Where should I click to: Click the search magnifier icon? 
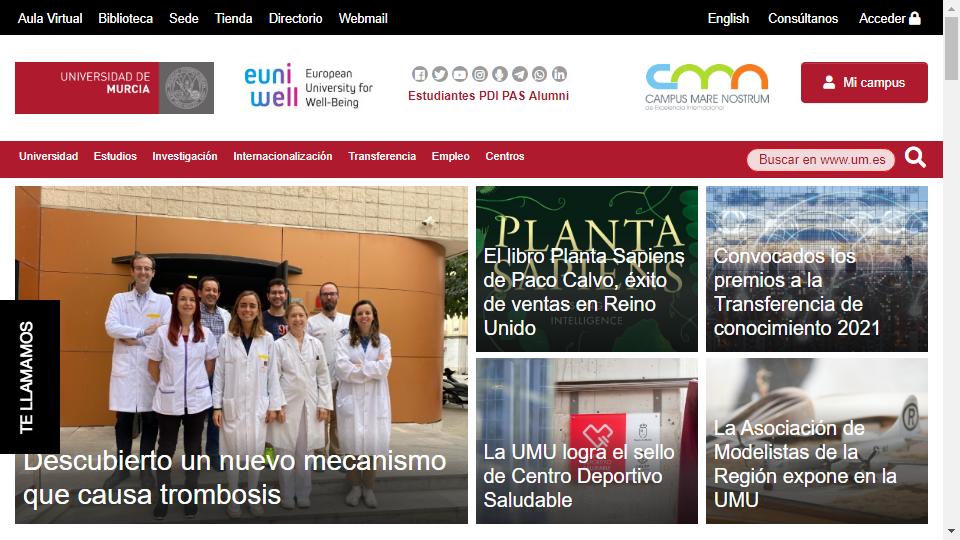(915, 158)
